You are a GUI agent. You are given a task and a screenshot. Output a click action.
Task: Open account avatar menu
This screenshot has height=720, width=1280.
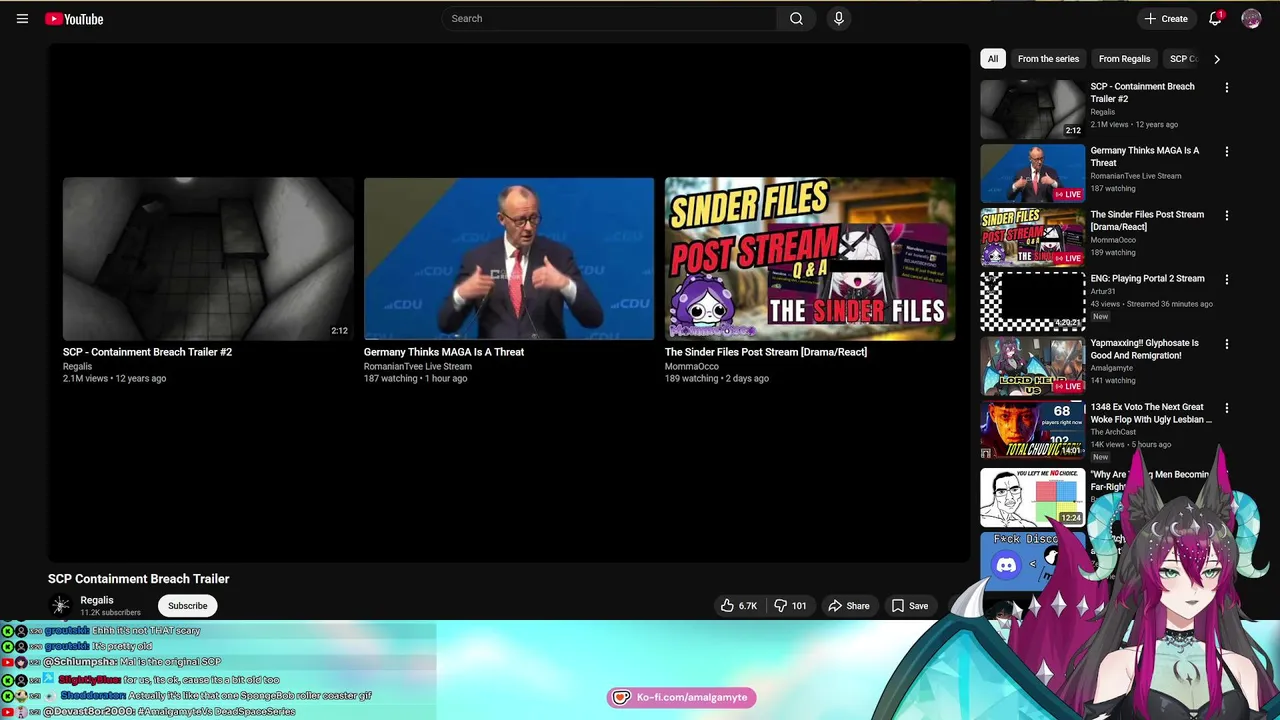1251,18
